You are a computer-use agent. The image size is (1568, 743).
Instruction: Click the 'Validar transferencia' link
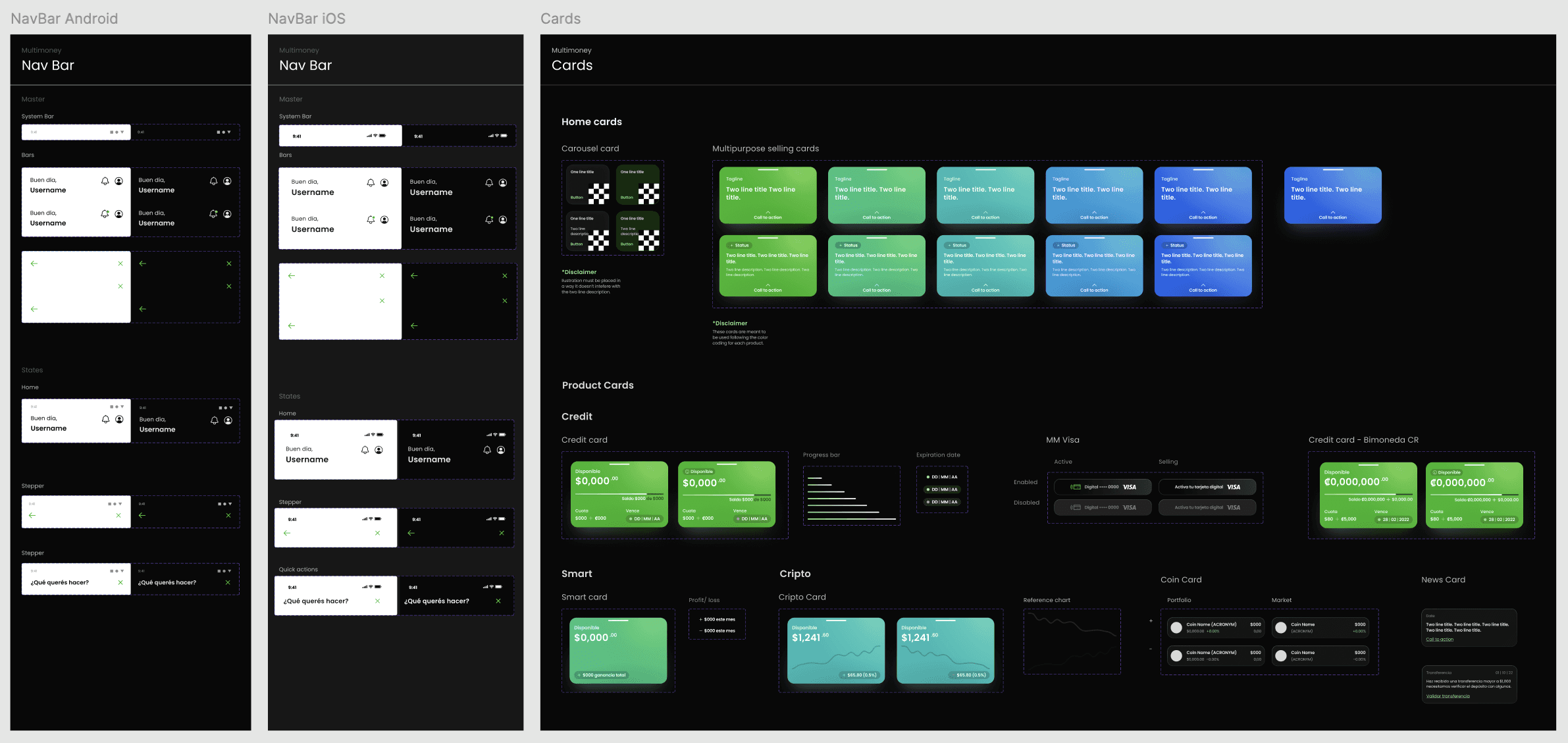1448,696
